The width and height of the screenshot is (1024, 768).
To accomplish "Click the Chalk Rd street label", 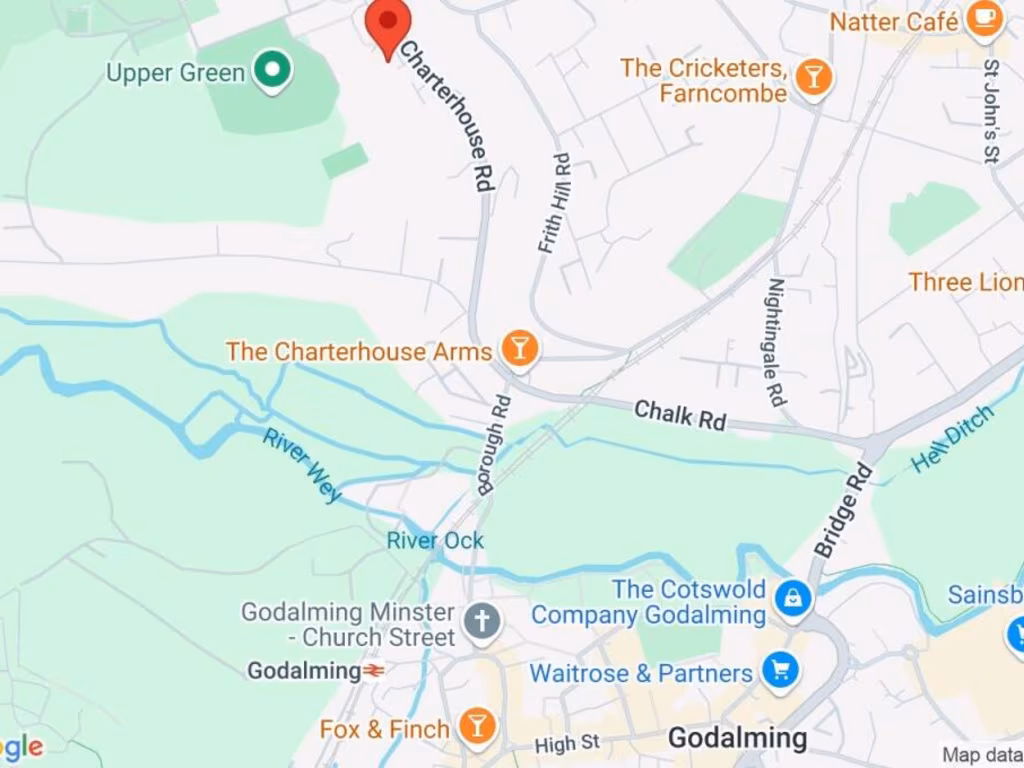I will pyautogui.click(x=680, y=415).
